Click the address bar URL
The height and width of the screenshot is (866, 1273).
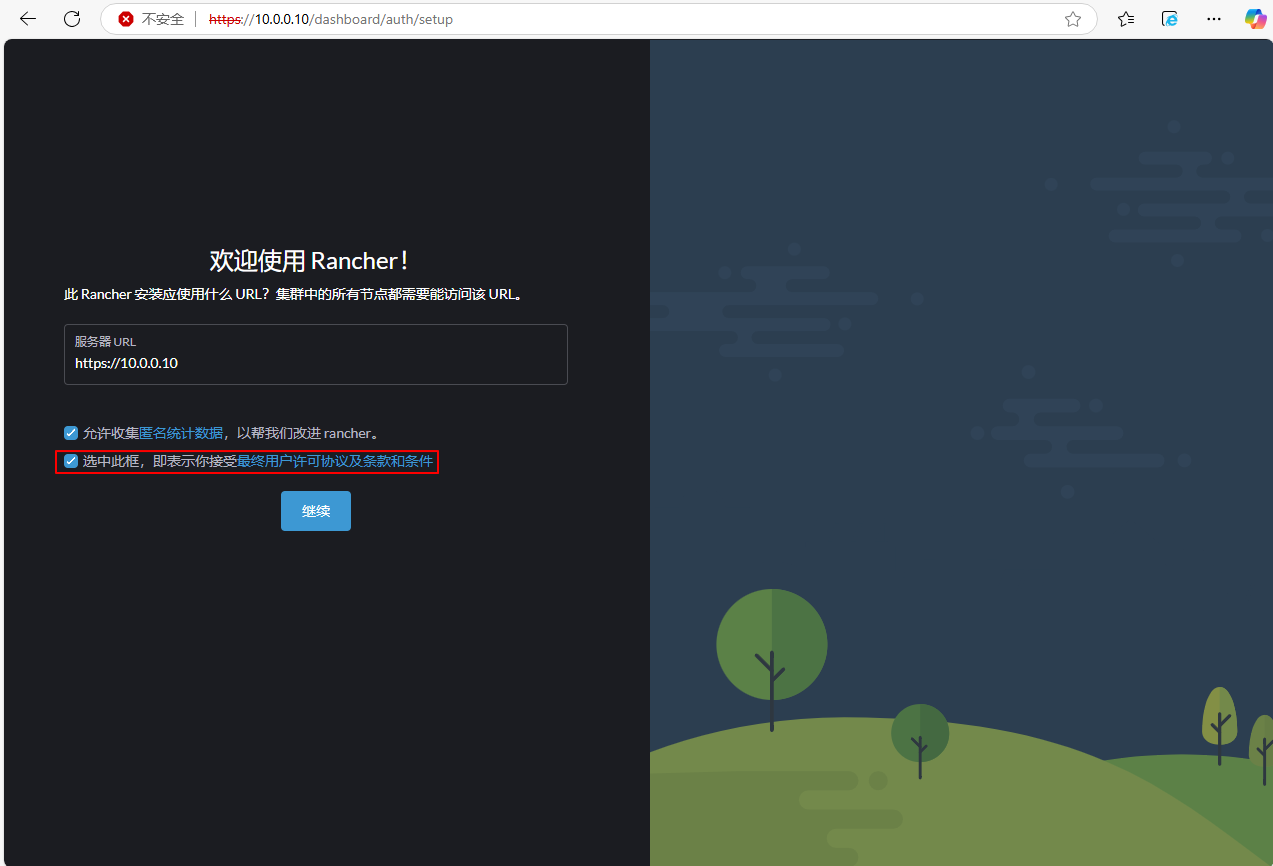[x=331, y=19]
